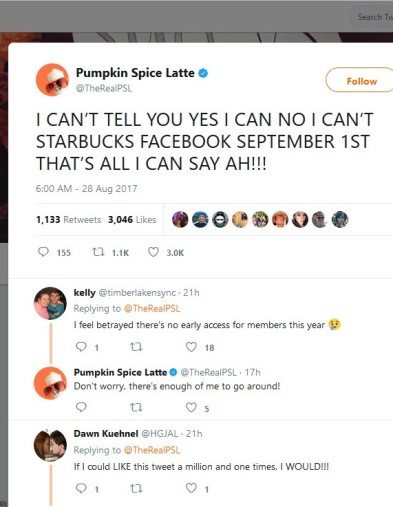The image size is (393, 507).
Task: Reply to Dawn Kuehnel's tweet
Action: [x=81, y=488]
